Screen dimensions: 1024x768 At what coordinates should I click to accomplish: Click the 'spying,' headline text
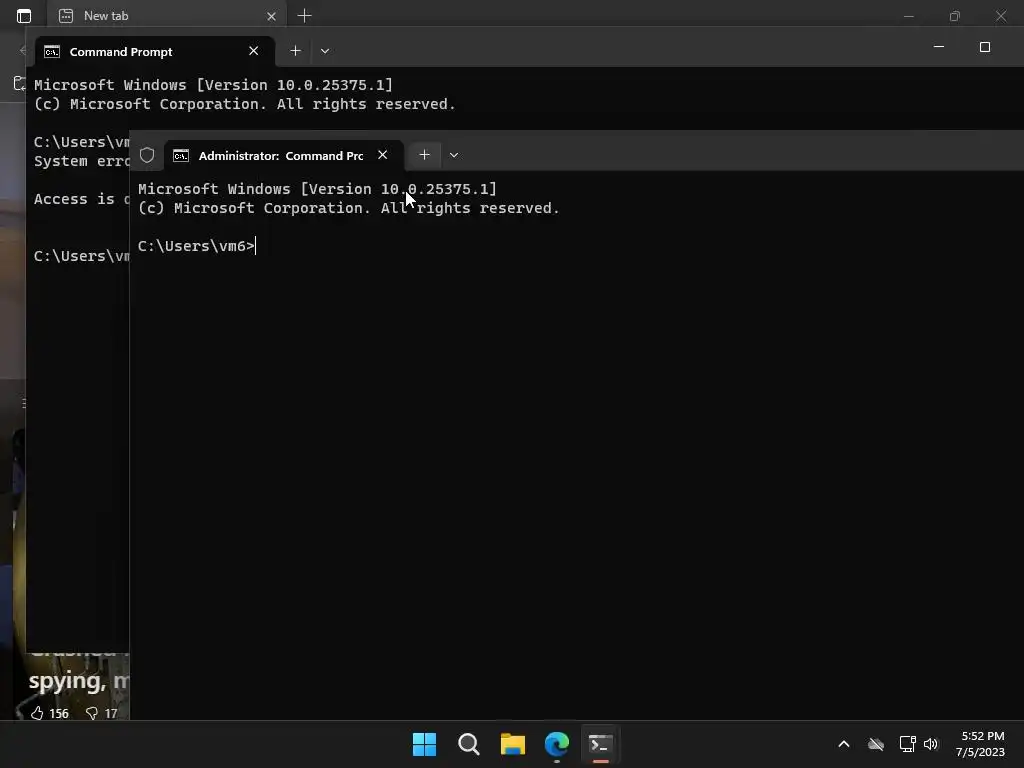67,682
